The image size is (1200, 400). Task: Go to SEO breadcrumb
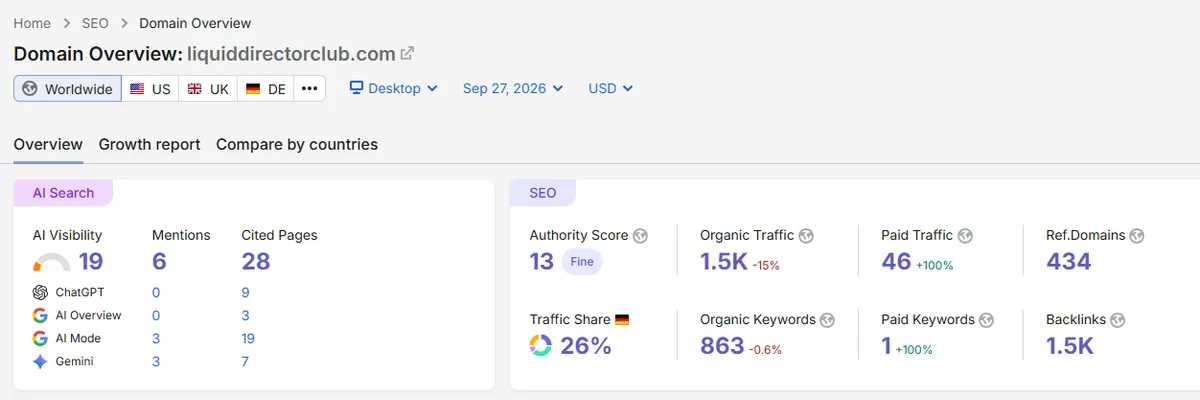coord(95,23)
